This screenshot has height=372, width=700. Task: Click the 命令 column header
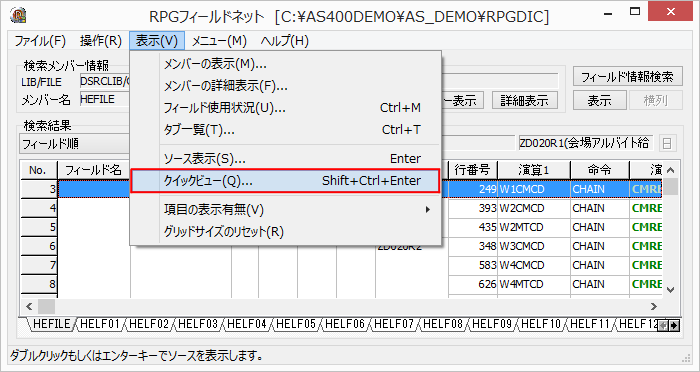click(x=600, y=170)
